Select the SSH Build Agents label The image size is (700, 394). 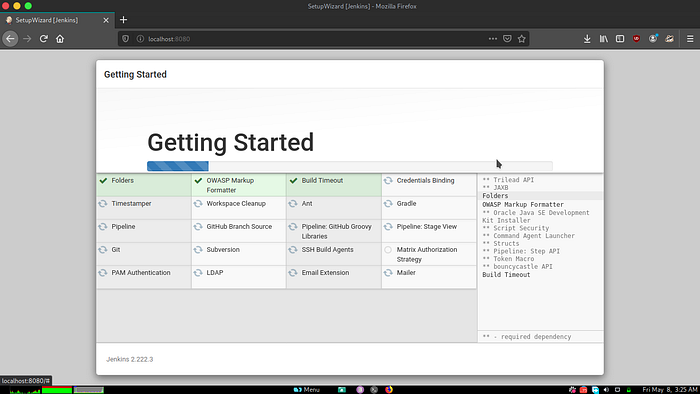327,250
